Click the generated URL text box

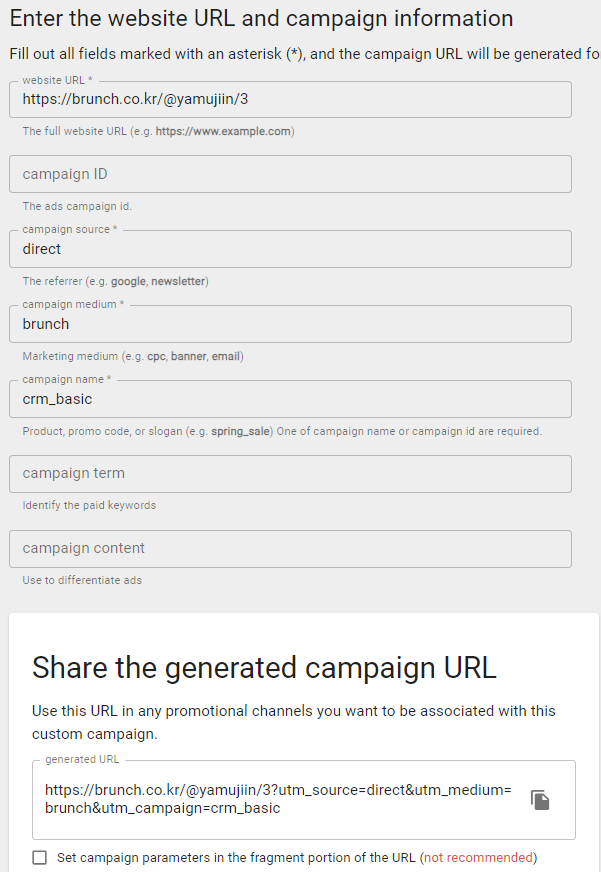[278, 799]
